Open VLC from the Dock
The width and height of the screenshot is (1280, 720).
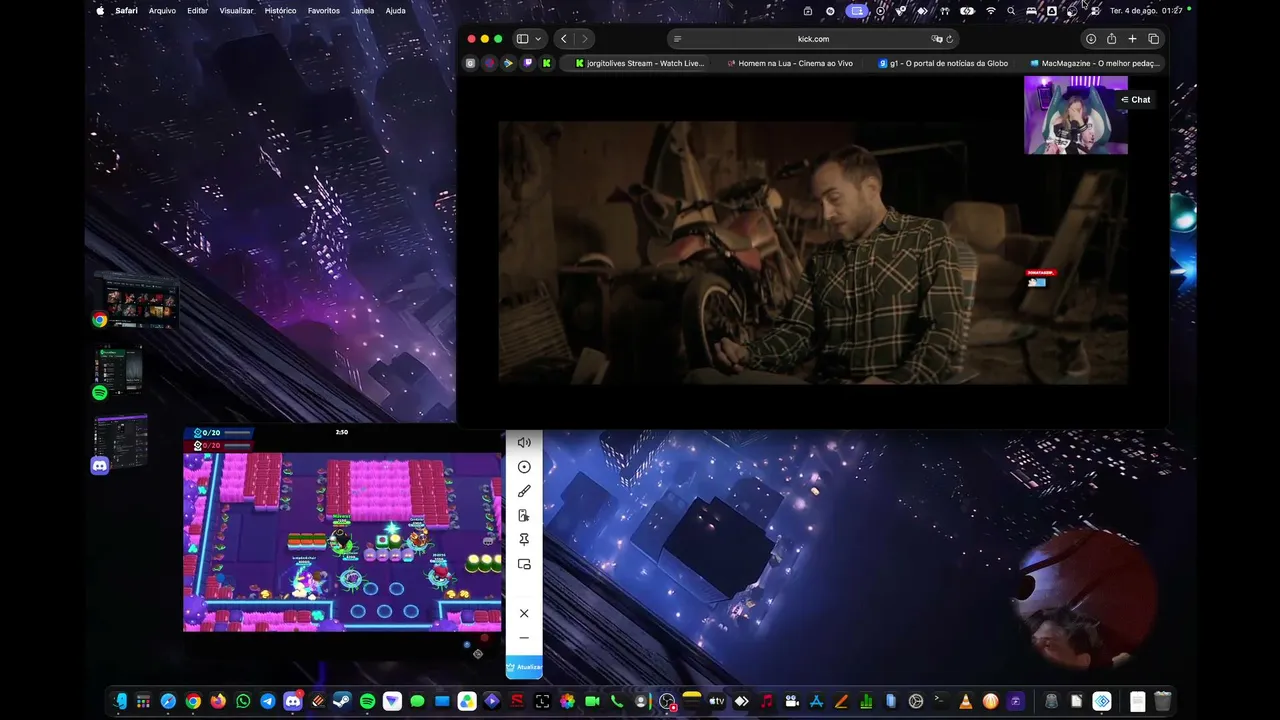click(966, 701)
